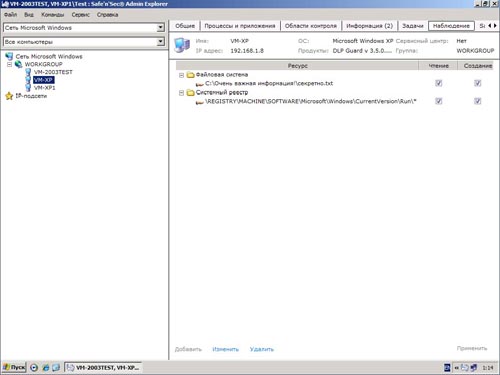This screenshot has height=375, width=500.
Task: Select the Наблюдение tab
Action: (x=451, y=26)
